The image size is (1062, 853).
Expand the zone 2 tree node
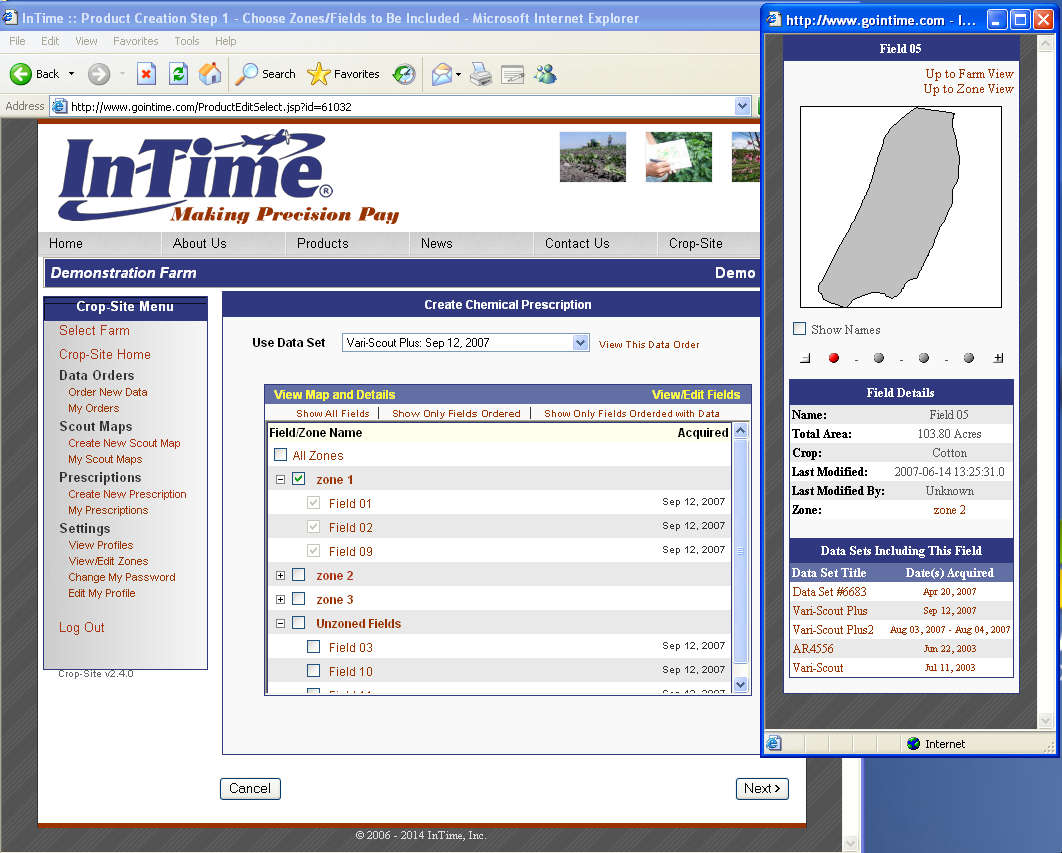(280, 576)
